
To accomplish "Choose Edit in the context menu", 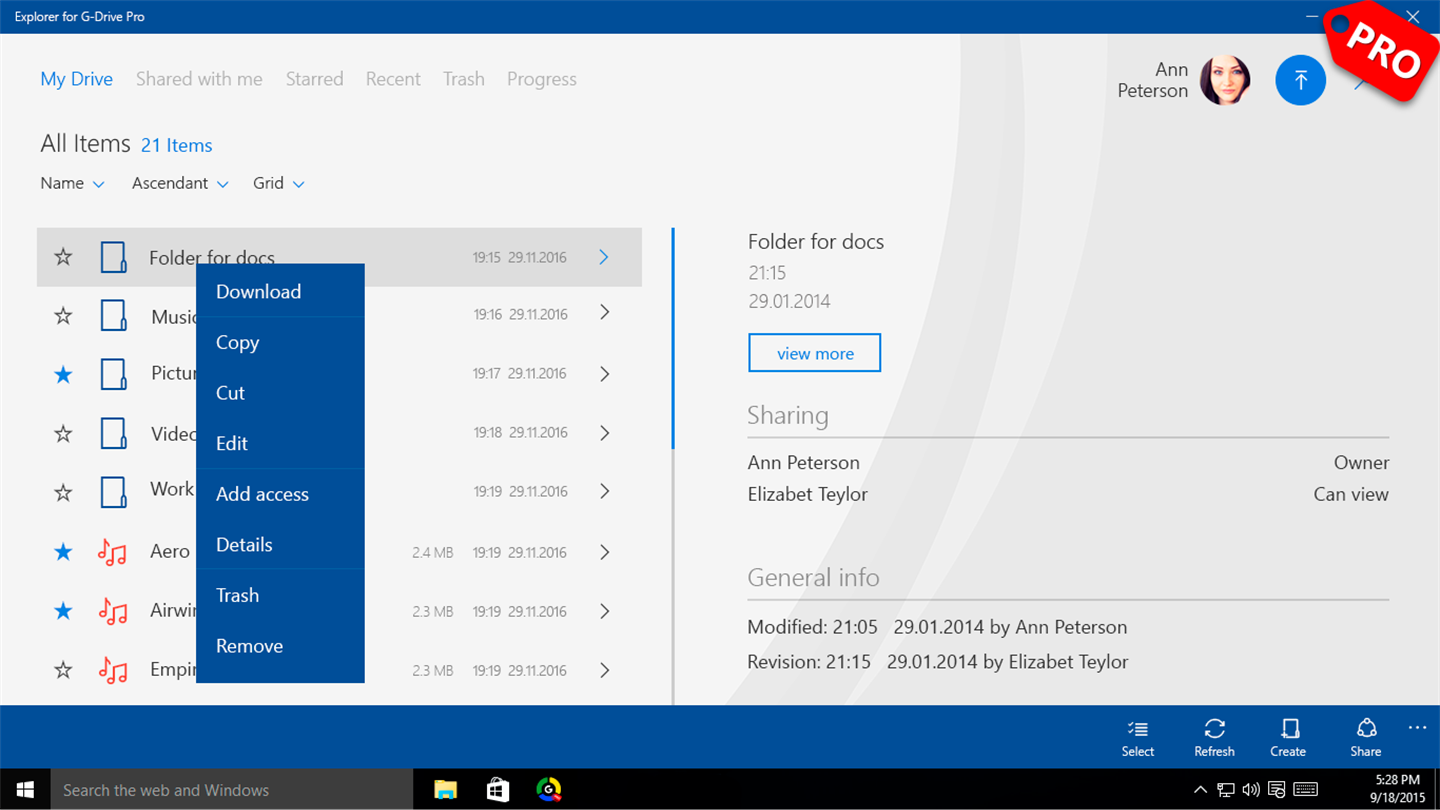I will (x=280, y=443).
